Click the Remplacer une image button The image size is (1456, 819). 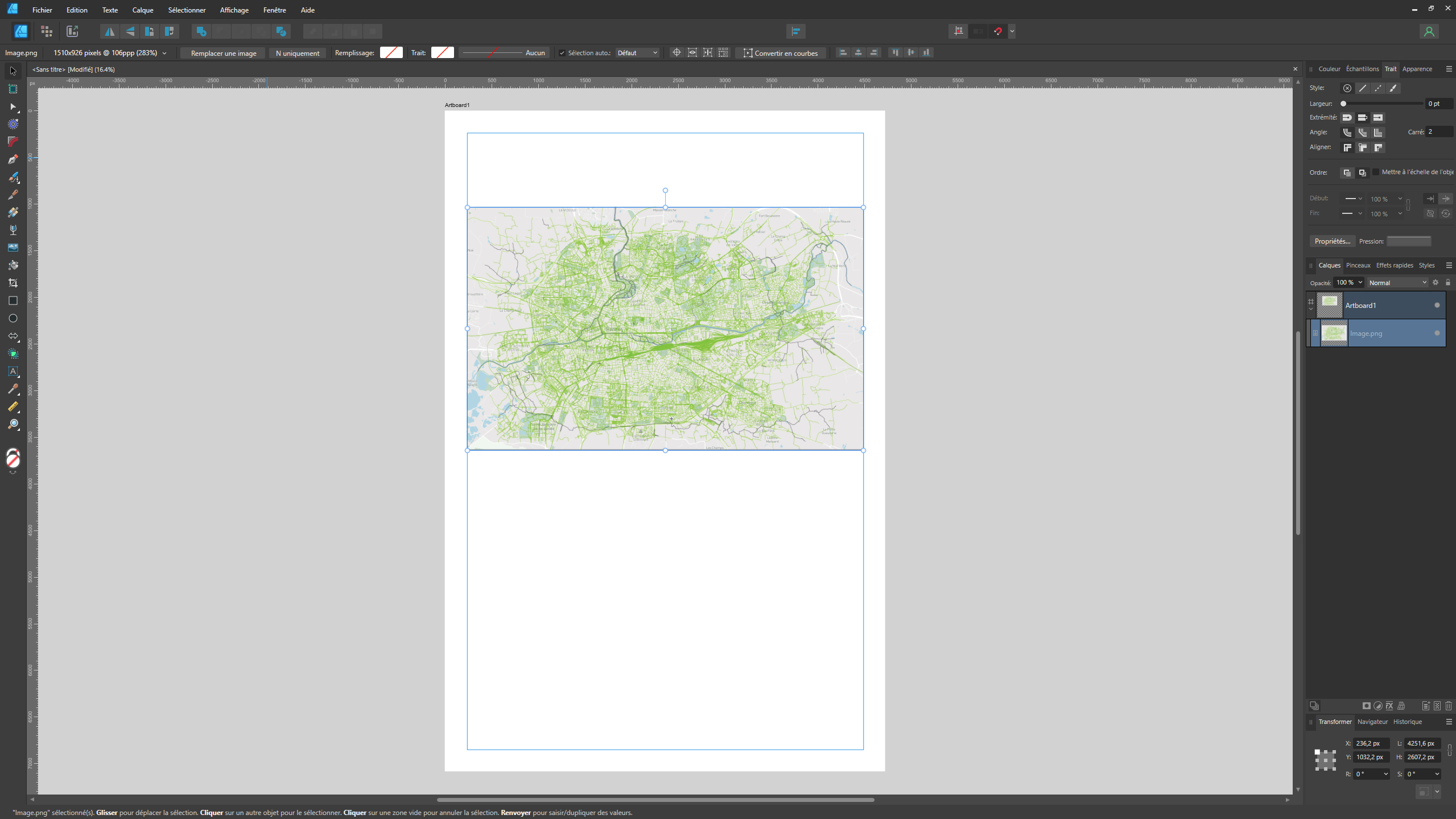click(x=223, y=53)
